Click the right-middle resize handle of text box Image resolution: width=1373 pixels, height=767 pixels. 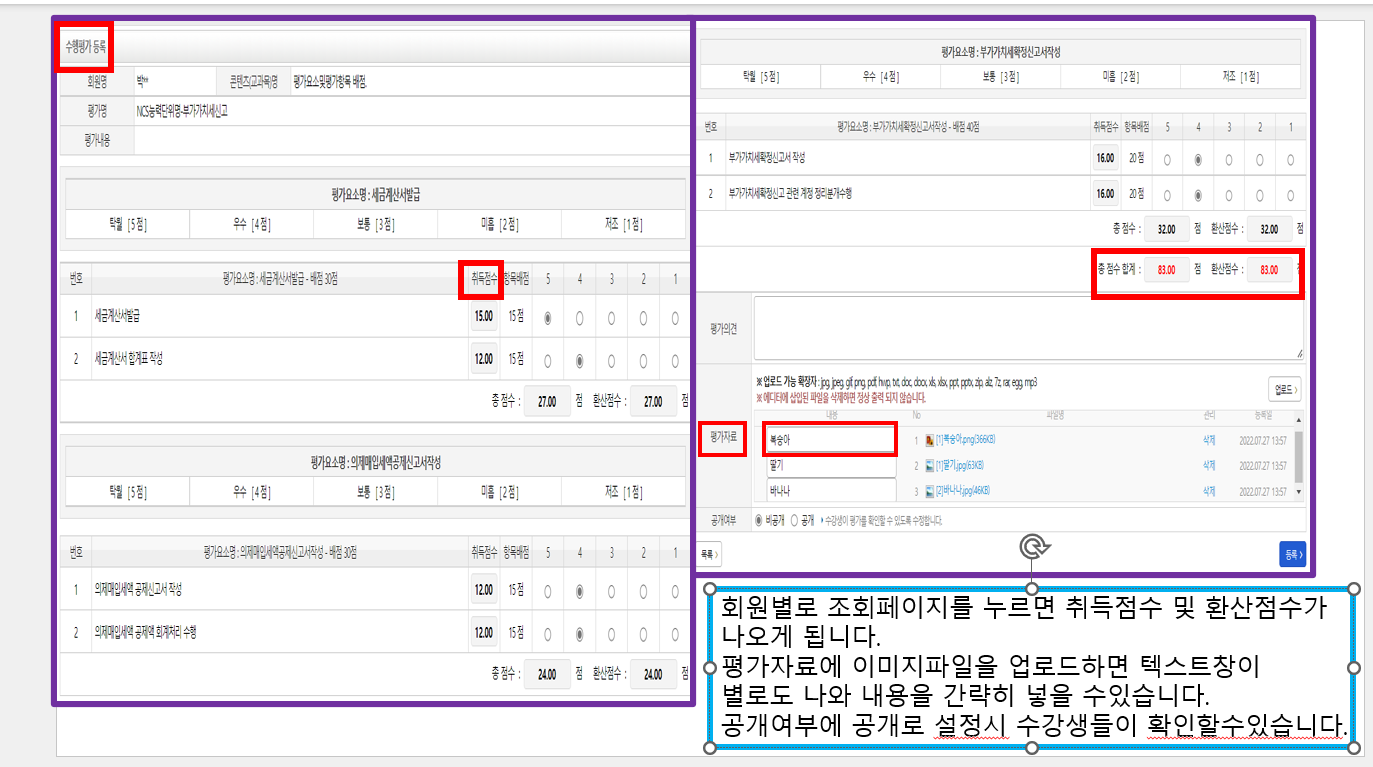click(x=1354, y=667)
